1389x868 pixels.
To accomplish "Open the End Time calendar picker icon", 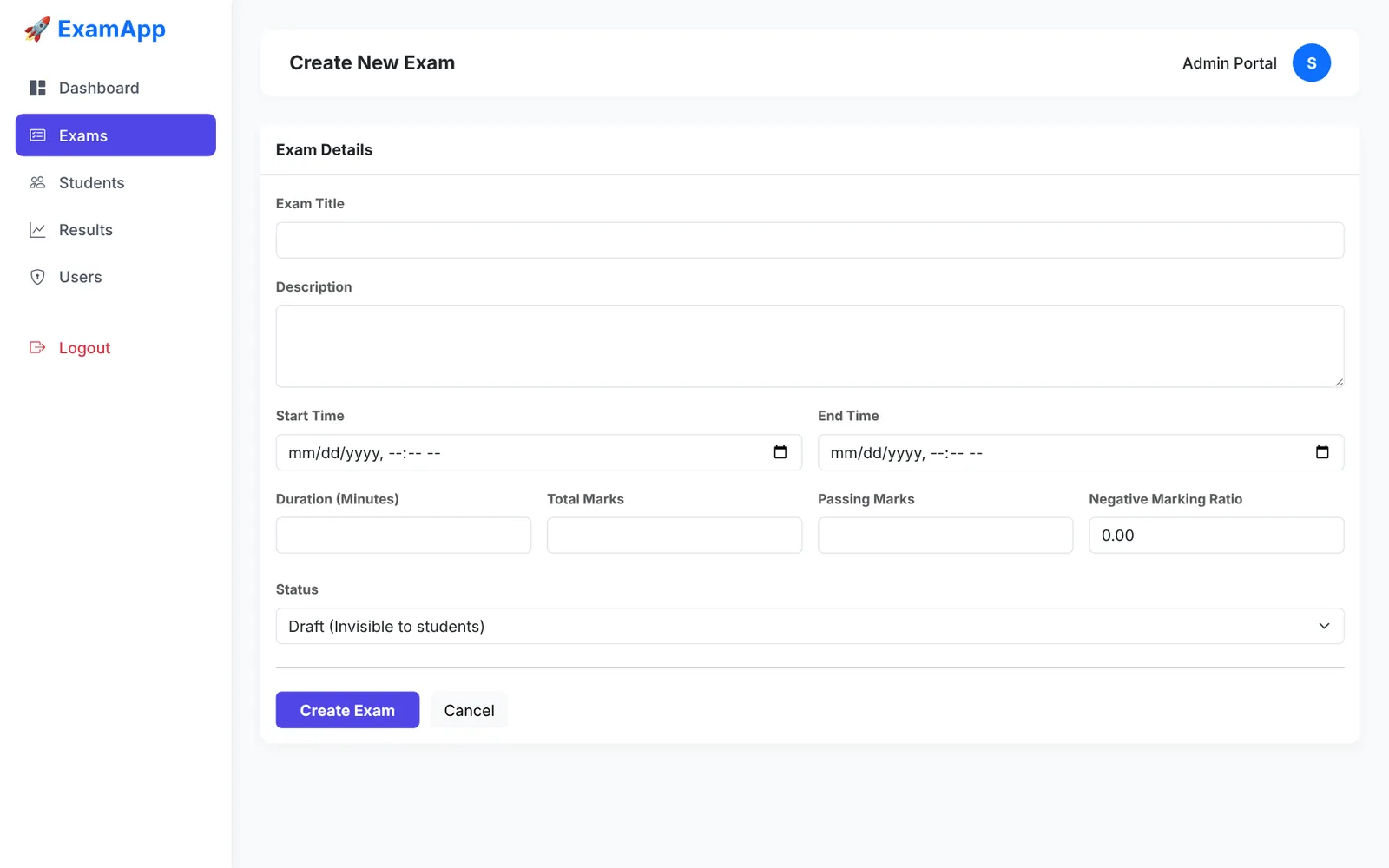I will click(x=1322, y=452).
